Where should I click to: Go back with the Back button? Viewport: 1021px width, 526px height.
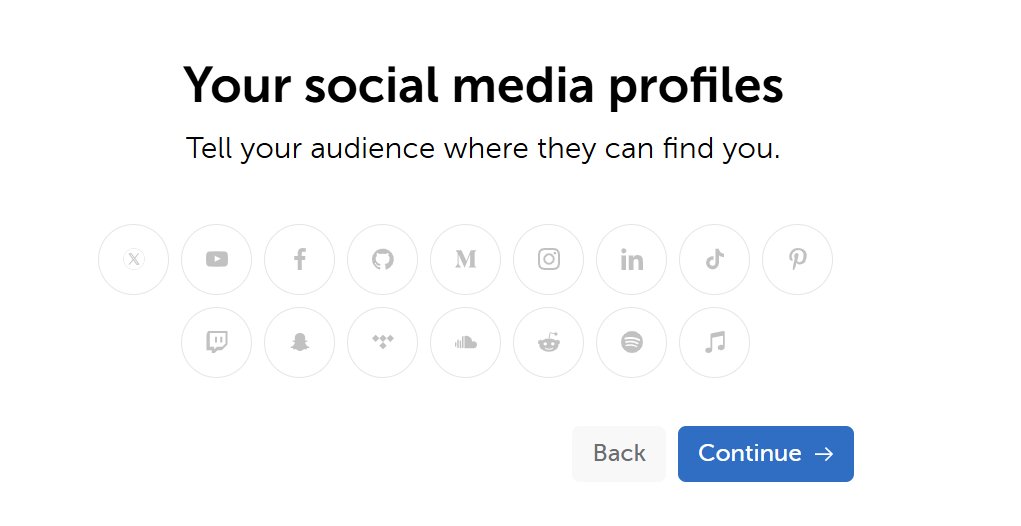(x=619, y=454)
